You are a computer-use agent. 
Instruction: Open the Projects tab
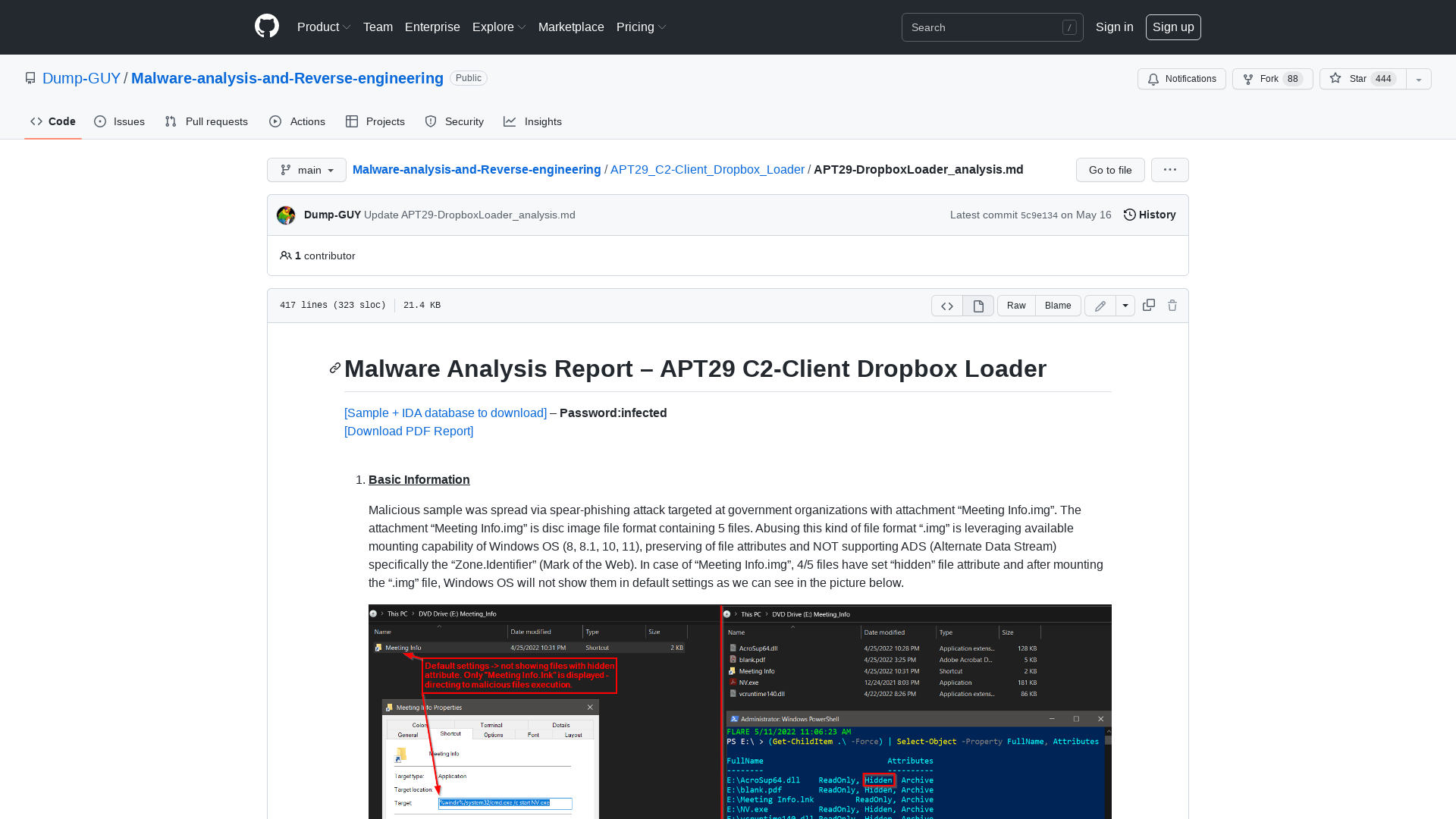tap(375, 121)
